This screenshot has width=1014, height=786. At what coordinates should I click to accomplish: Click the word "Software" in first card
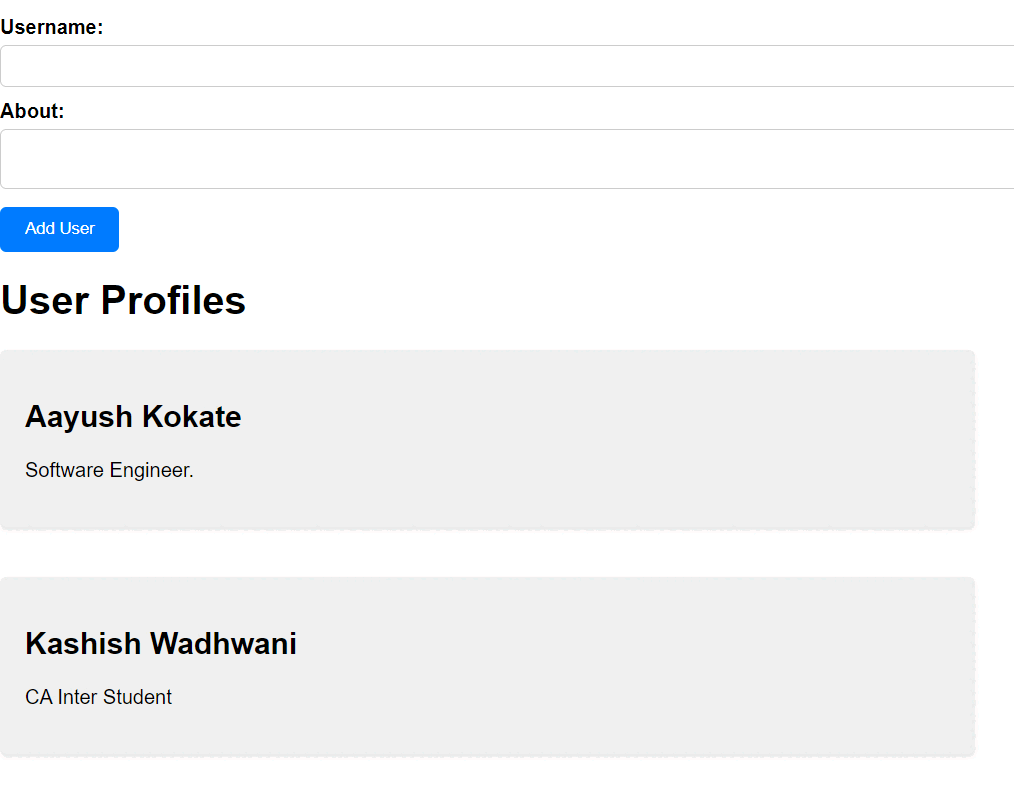click(x=64, y=470)
